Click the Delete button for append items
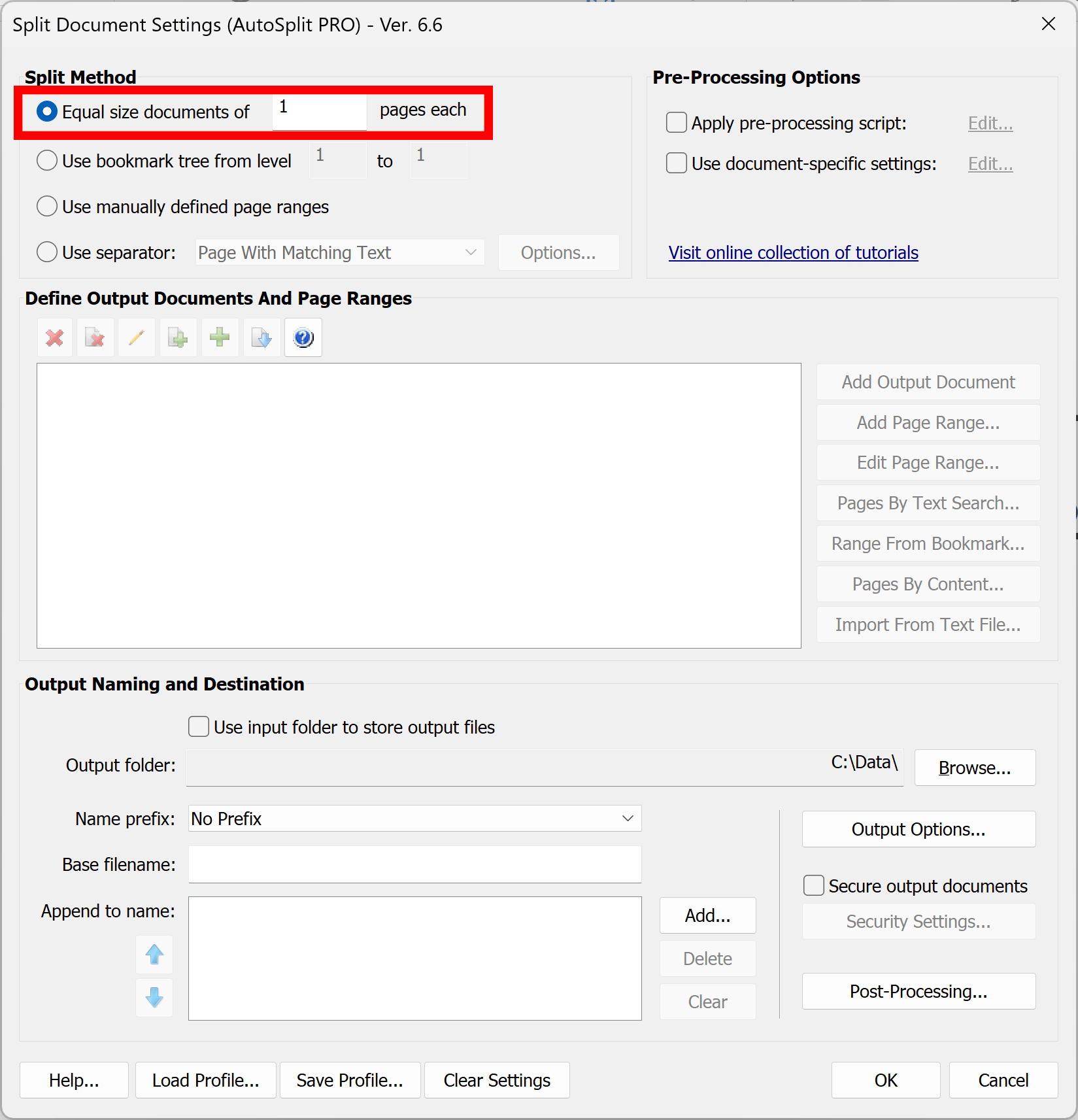Viewport: 1078px width, 1120px height. pyautogui.click(x=708, y=959)
